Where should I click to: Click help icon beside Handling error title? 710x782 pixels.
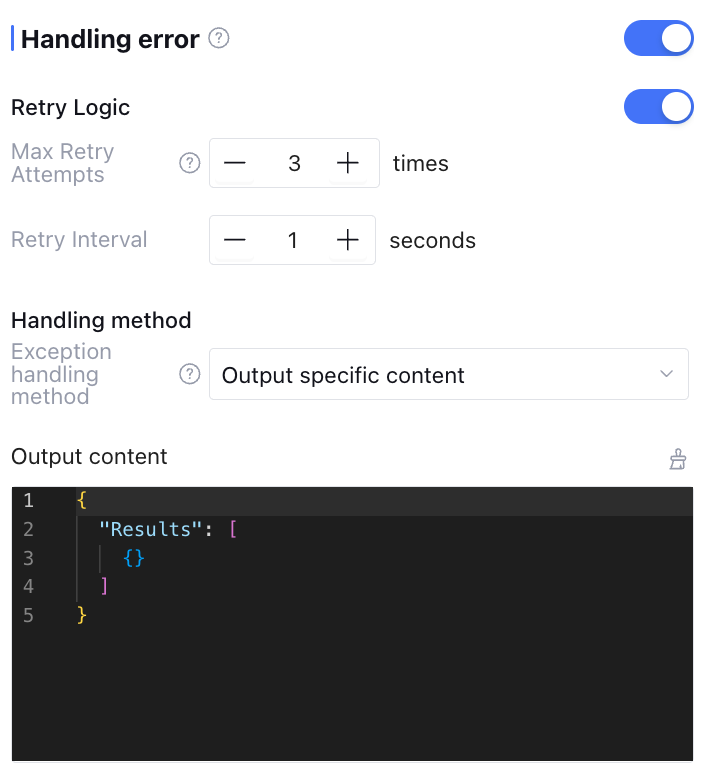[219, 39]
